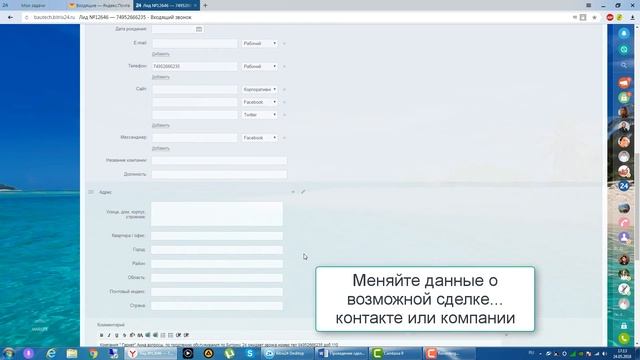Open a new browser tab with plus

[205, 5]
